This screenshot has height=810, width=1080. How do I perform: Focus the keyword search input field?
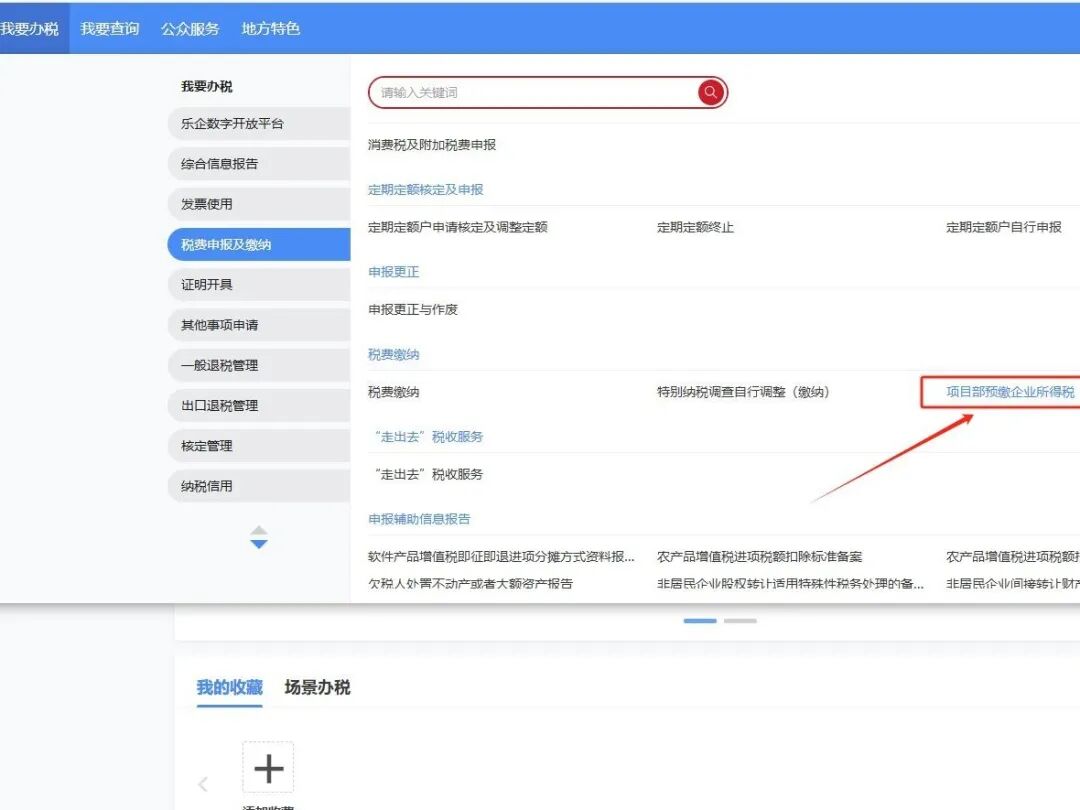click(548, 92)
